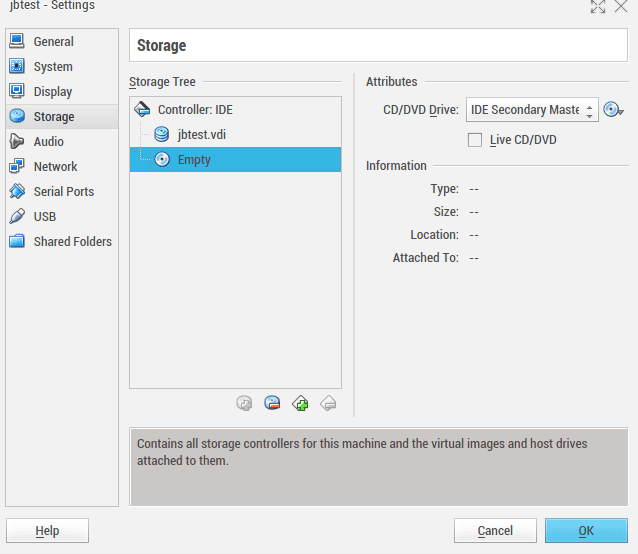Click the Serial Ports connector icon
This screenshot has width=638, height=554.
tap(17, 191)
